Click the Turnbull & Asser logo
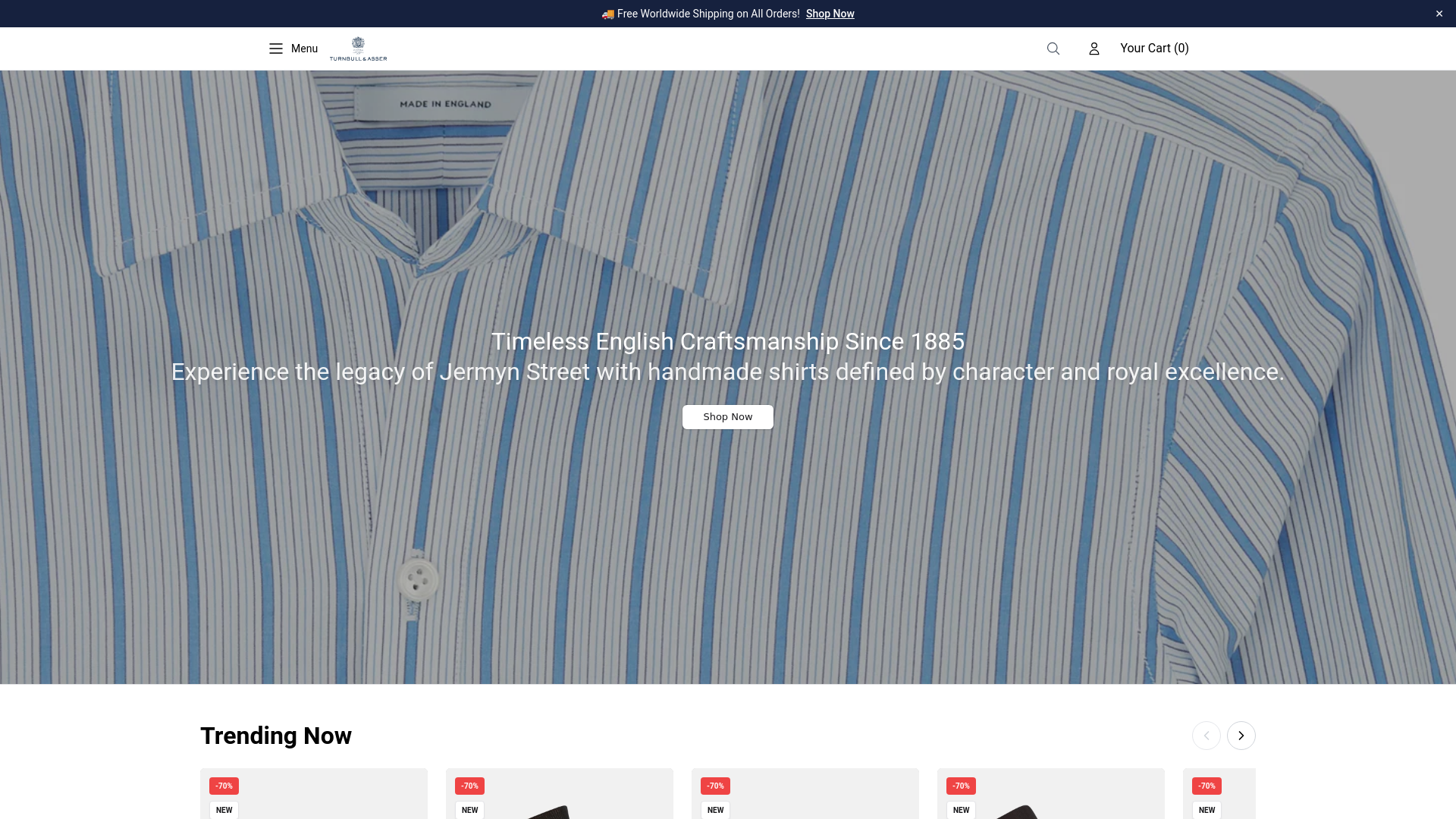The image size is (1456, 819). pos(358,49)
